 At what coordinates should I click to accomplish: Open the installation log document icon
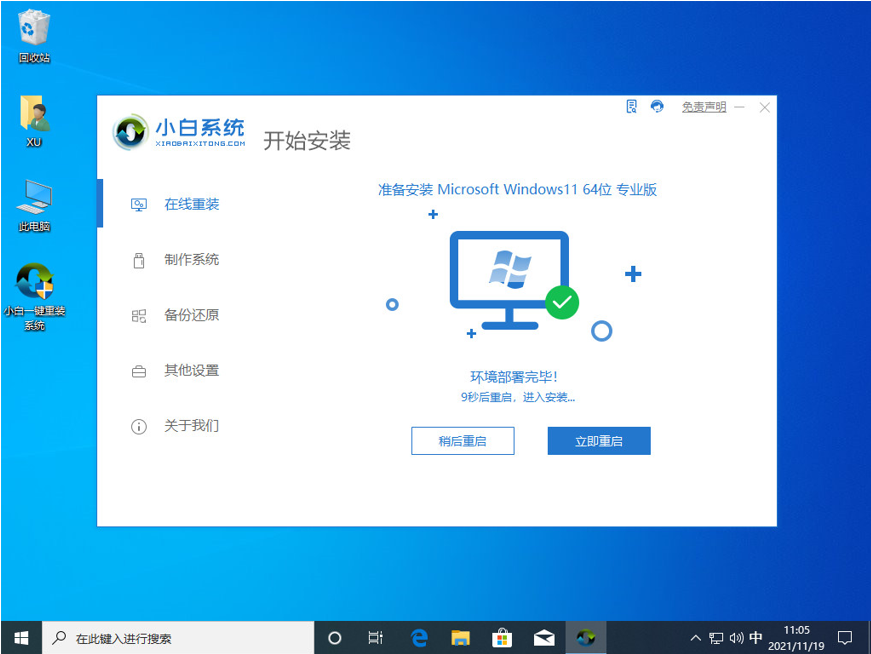click(x=632, y=107)
